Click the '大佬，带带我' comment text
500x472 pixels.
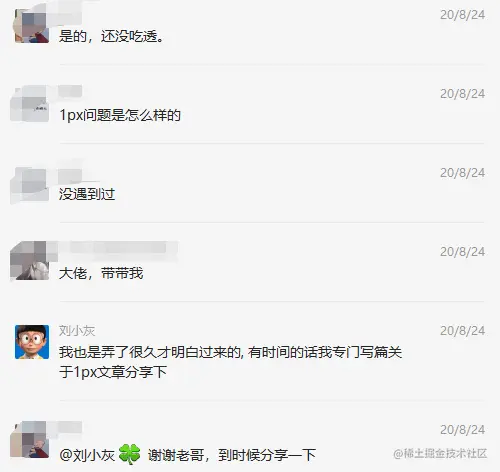click(101, 273)
